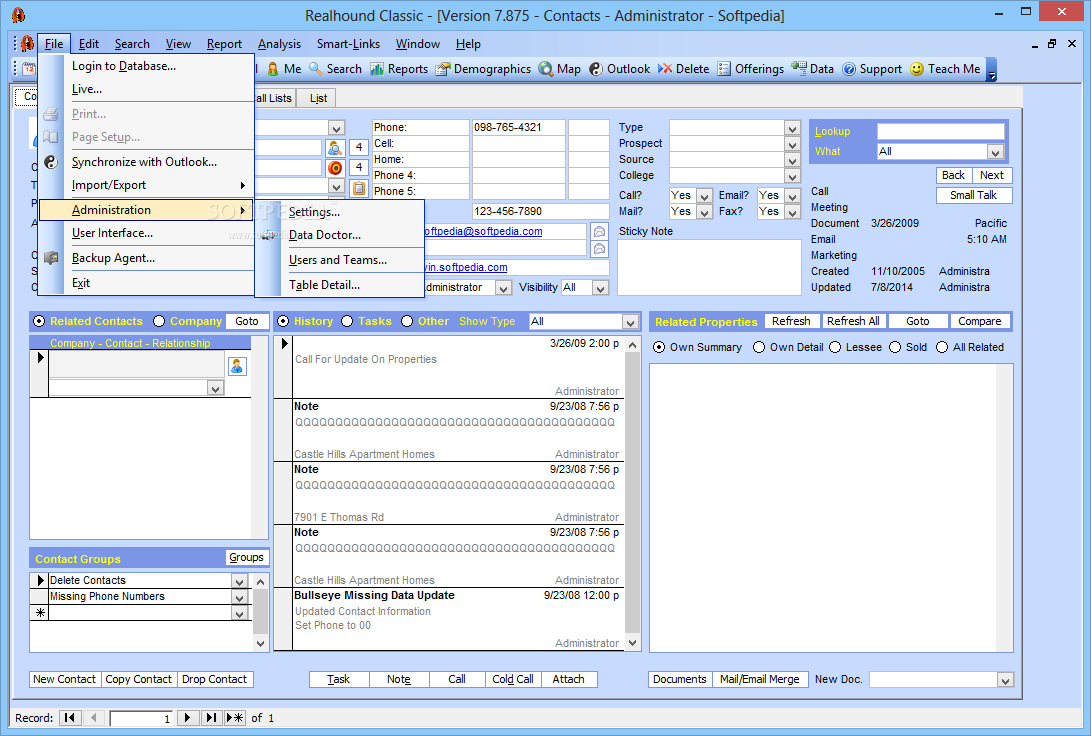Open the Visibility dropdown
This screenshot has width=1091, height=736.
[601, 287]
